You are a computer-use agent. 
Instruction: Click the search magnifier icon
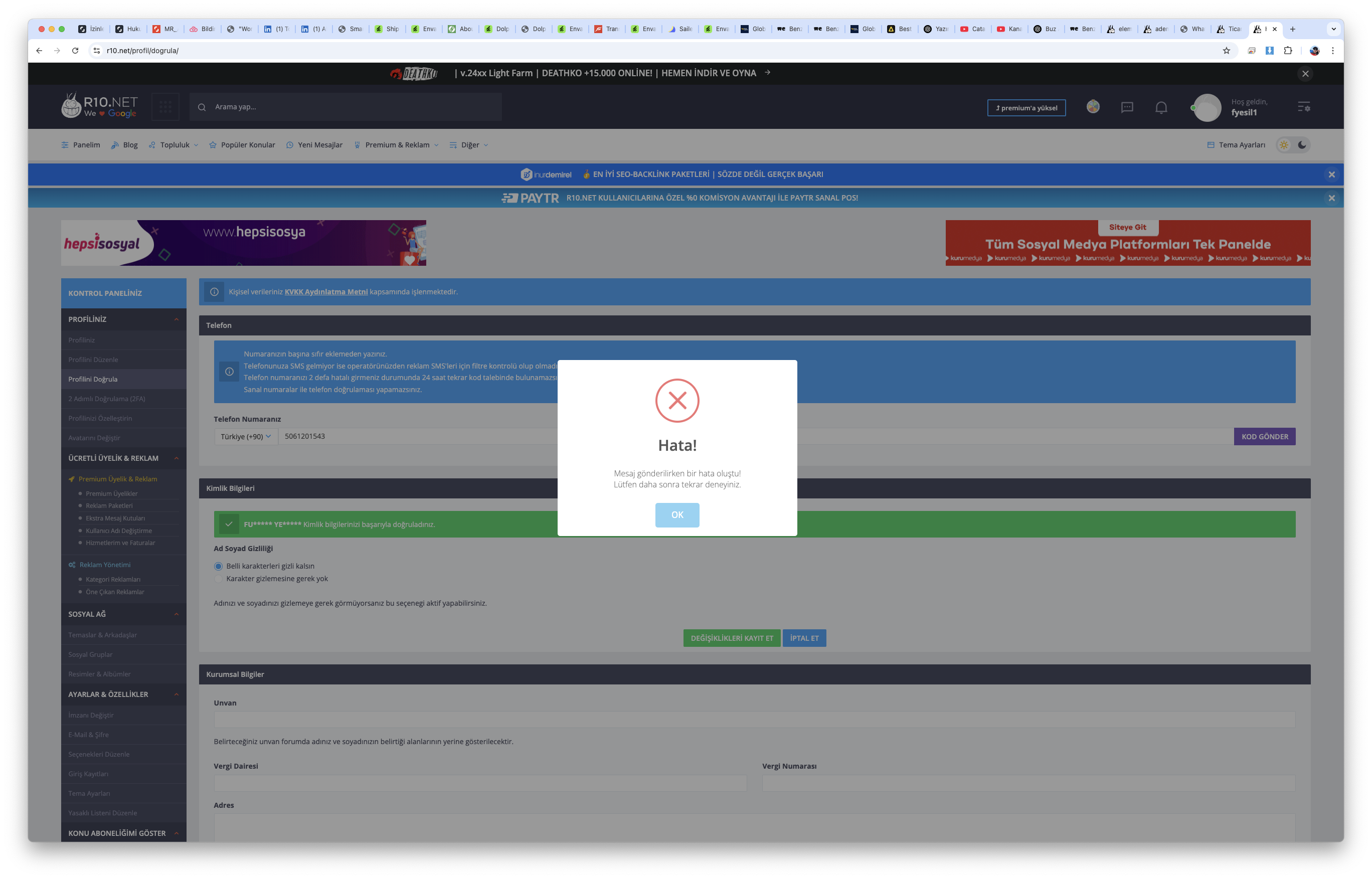tap(202, 107)
